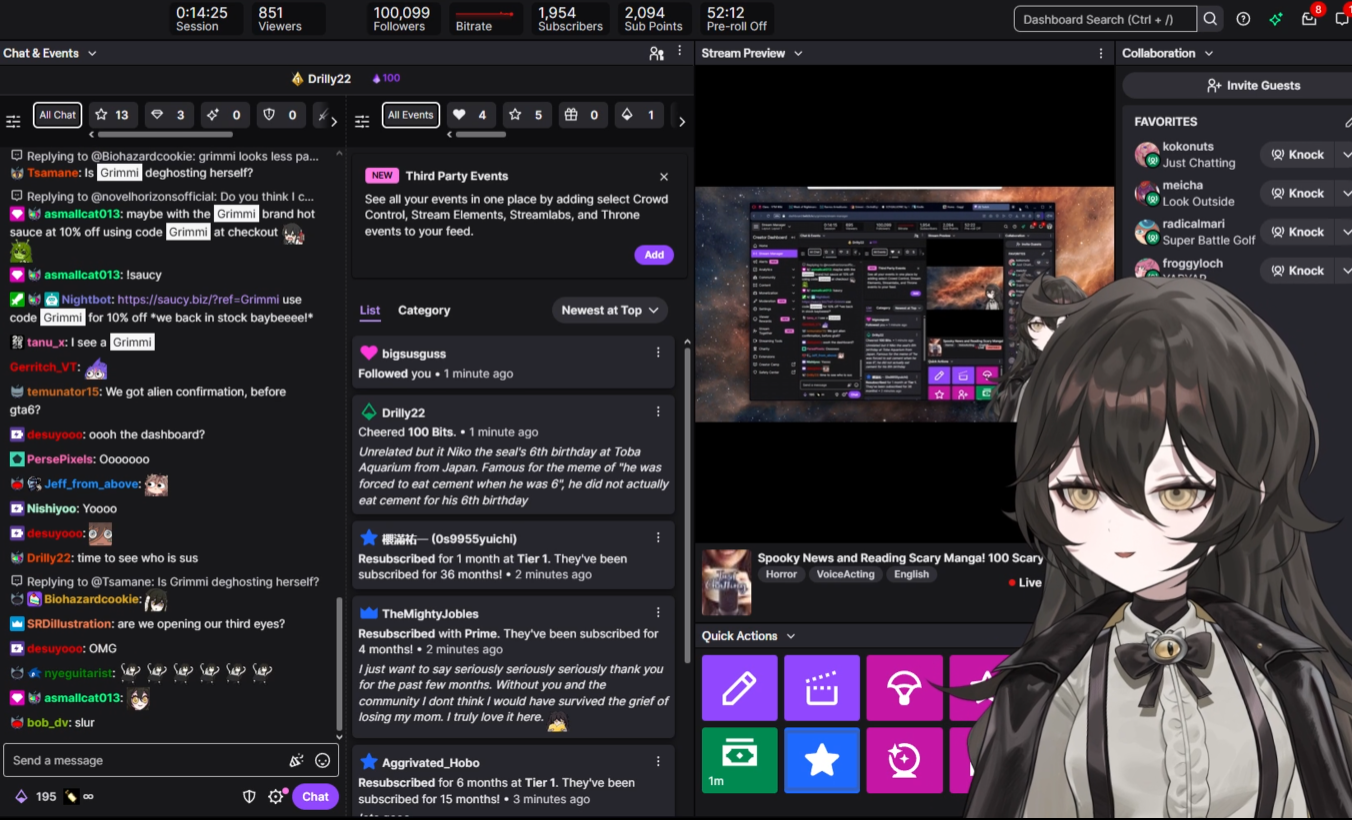The height and width of the screenshot is (820, 1352).
Task: Open three-dot menu on Drilly22 cheer event
Action: (658, 411)
